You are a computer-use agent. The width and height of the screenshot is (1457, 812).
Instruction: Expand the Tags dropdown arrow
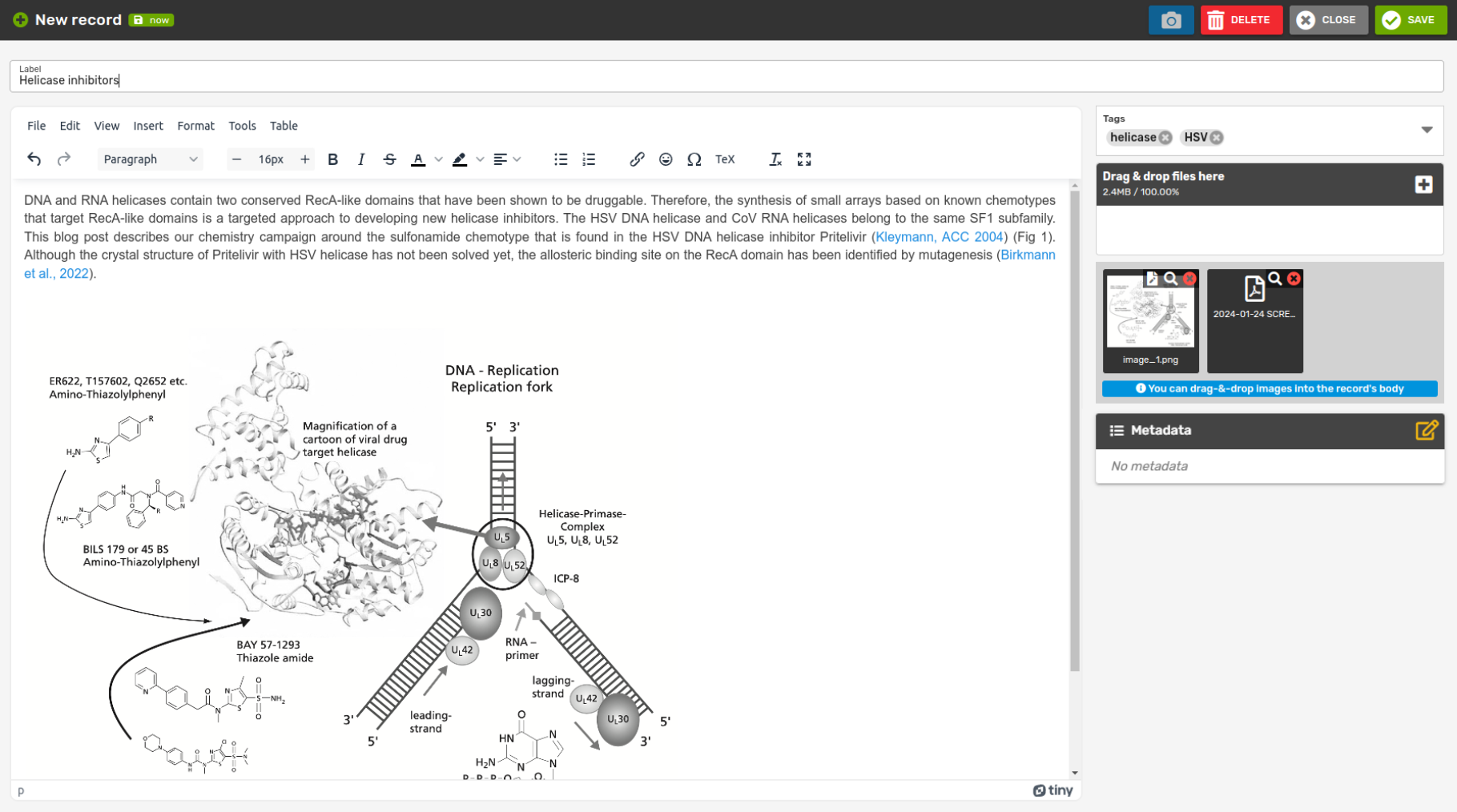[x=1427, y=130]
